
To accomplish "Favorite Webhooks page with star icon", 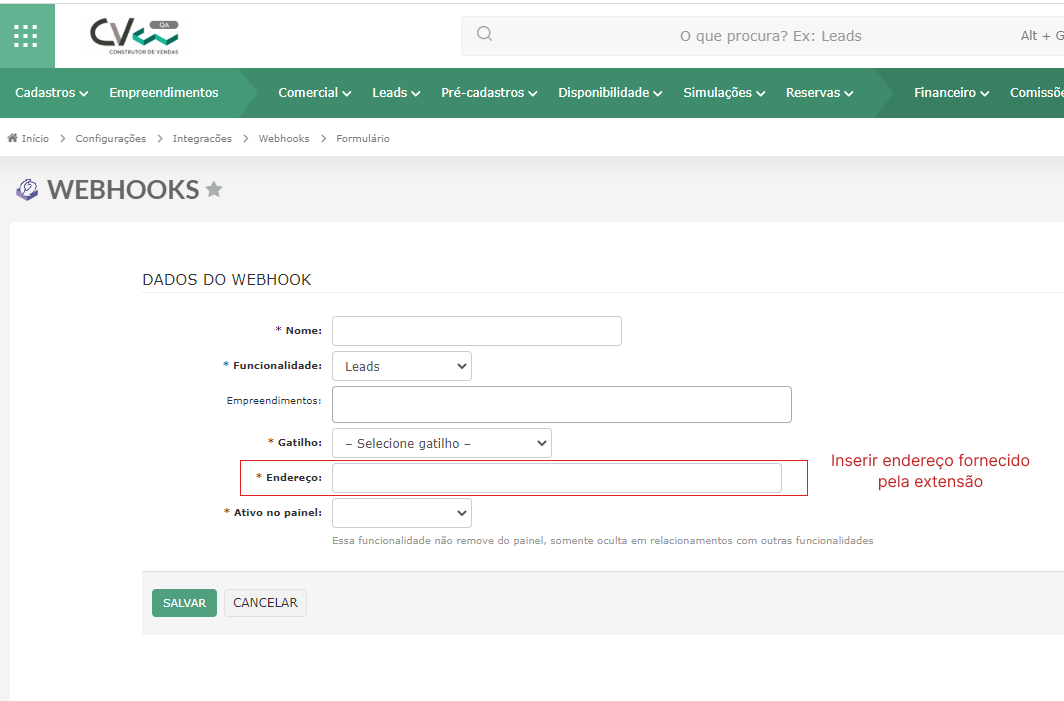I will [x=214, y=189].
